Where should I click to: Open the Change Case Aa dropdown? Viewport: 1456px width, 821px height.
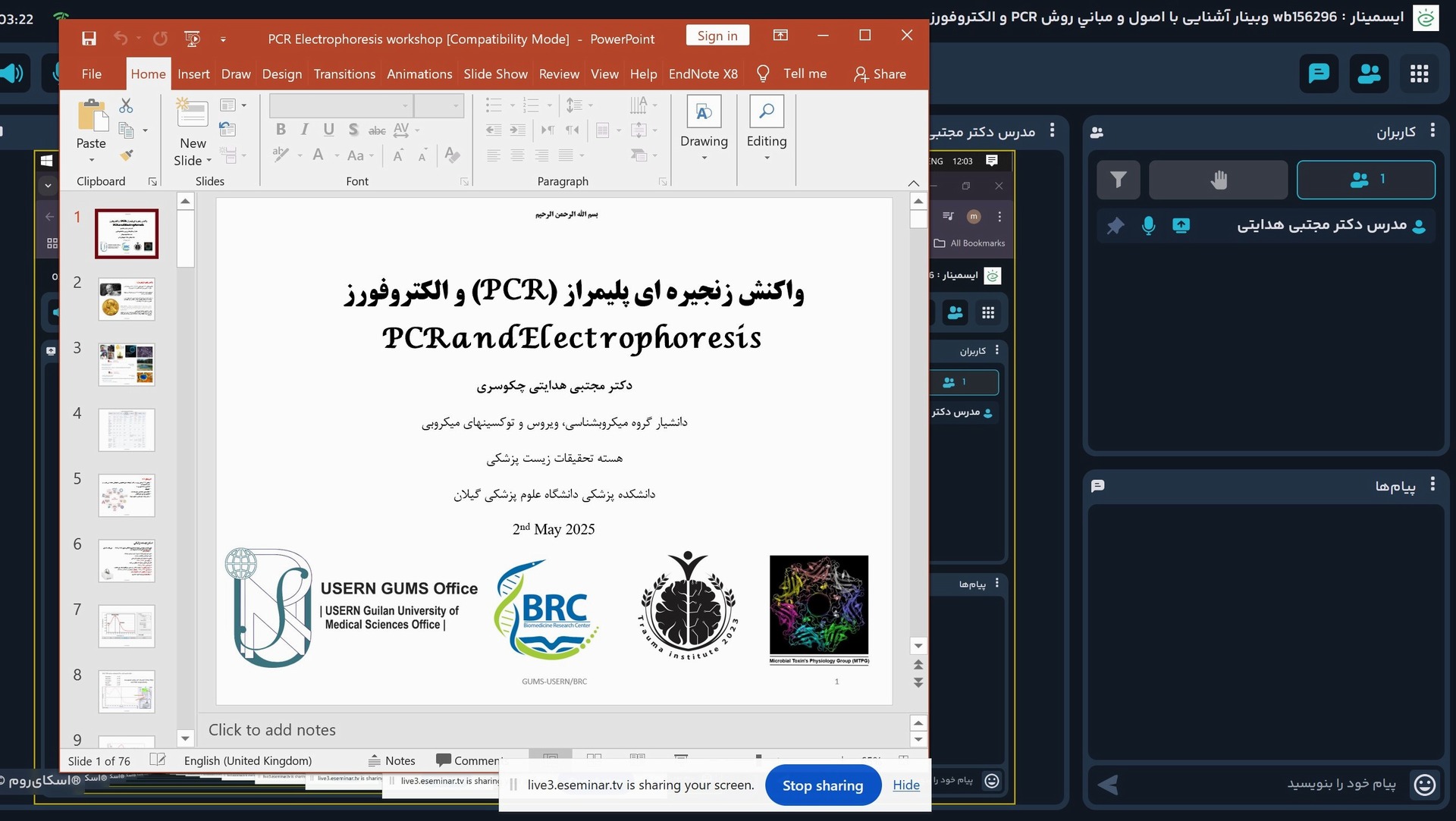tap(360, 155)
